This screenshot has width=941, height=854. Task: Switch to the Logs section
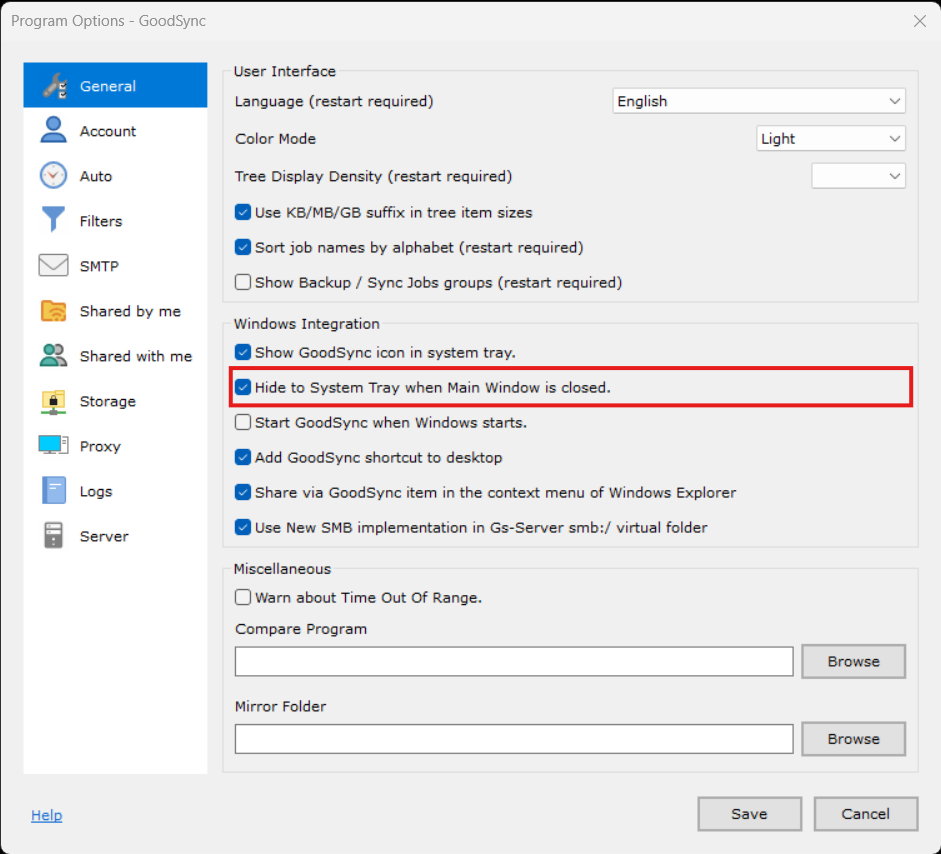click(x=96, y=491)
